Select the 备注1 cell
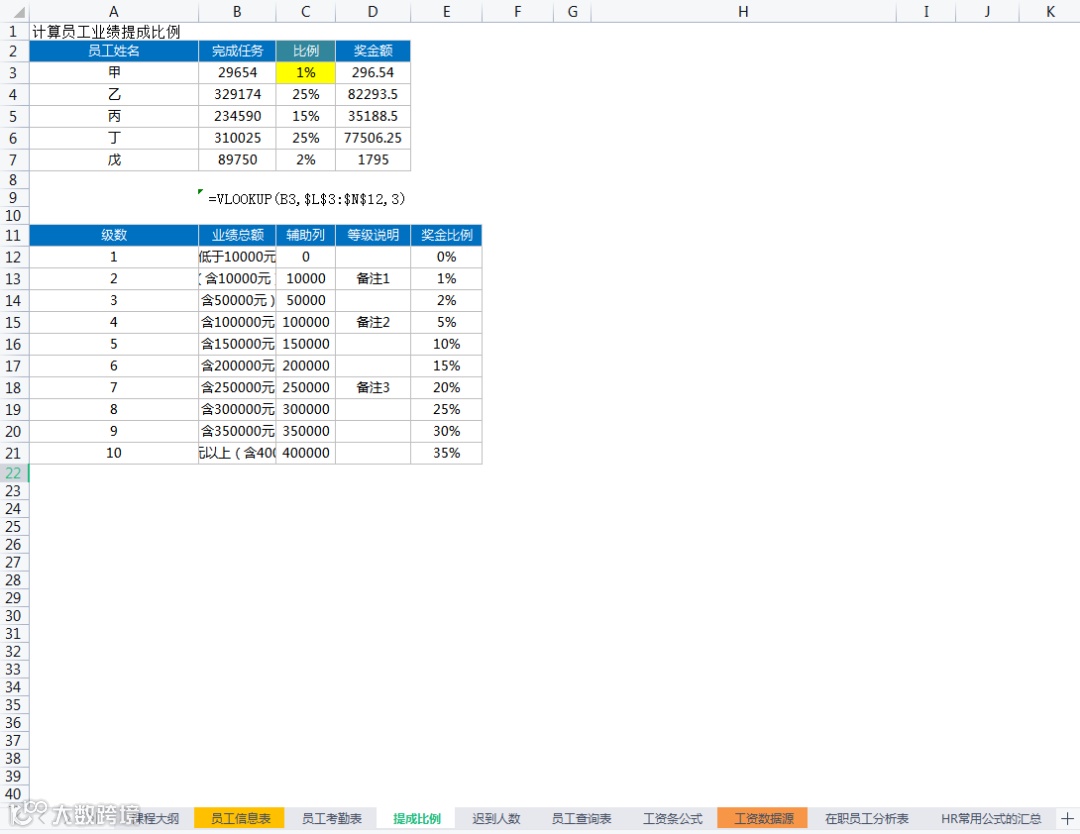This screenshot has height=834, width=1080. [x=373, y=279]
